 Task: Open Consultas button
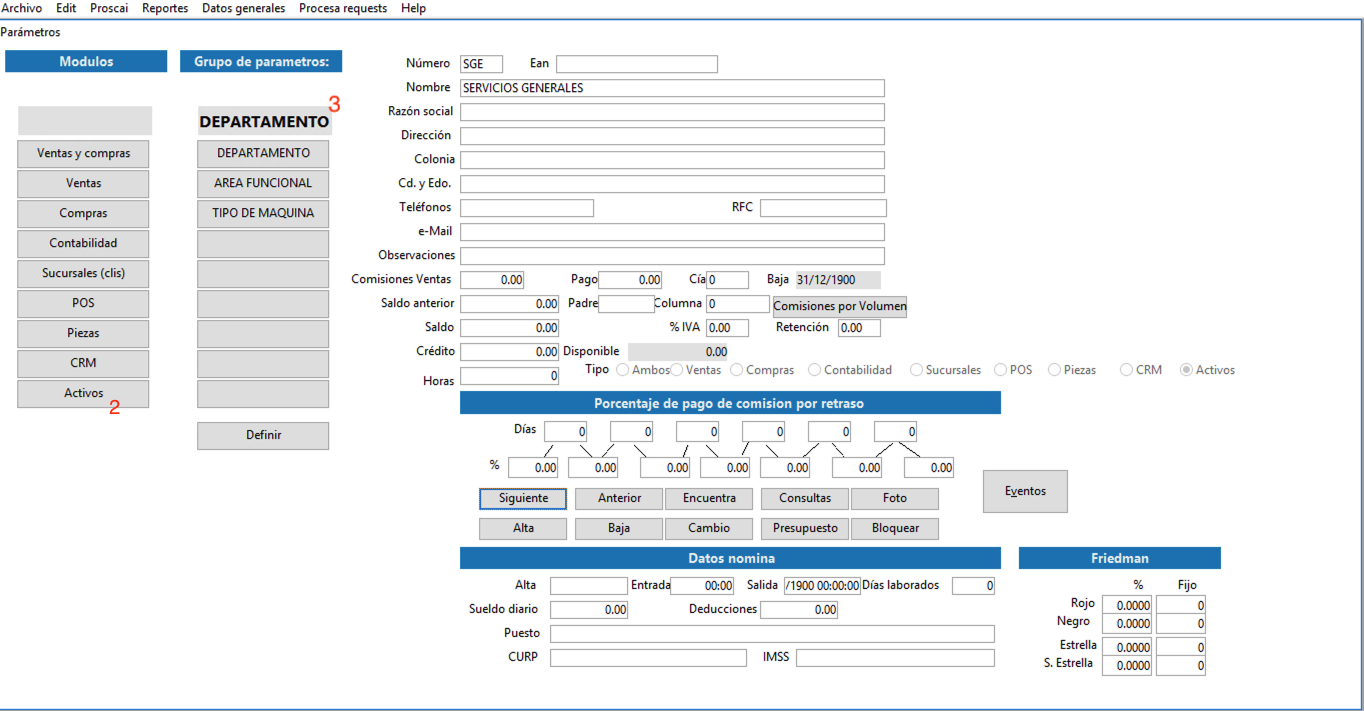[x=805, y=498]
